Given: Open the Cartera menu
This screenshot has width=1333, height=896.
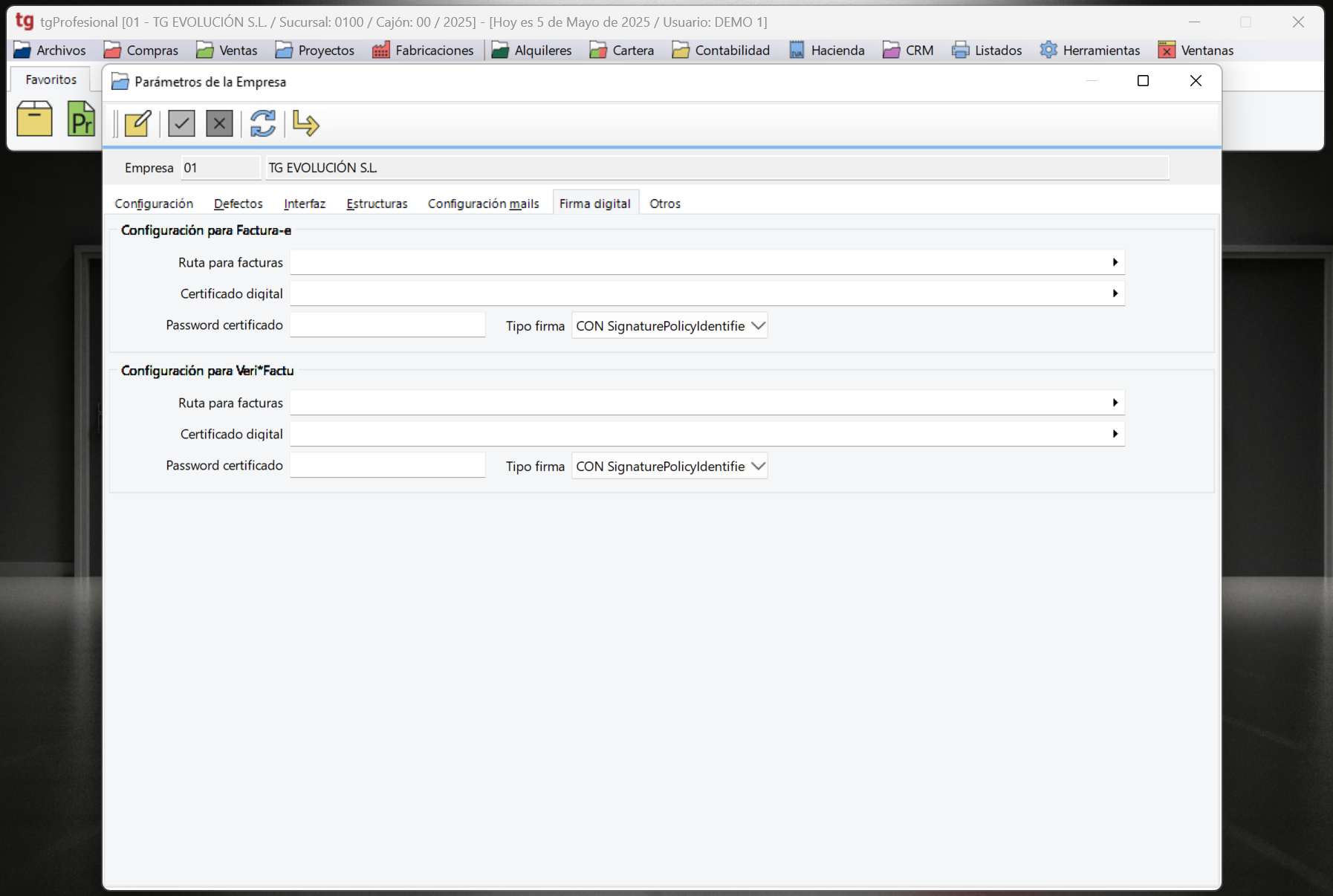Looking at the screenshot, I should (x=622, y=50).
